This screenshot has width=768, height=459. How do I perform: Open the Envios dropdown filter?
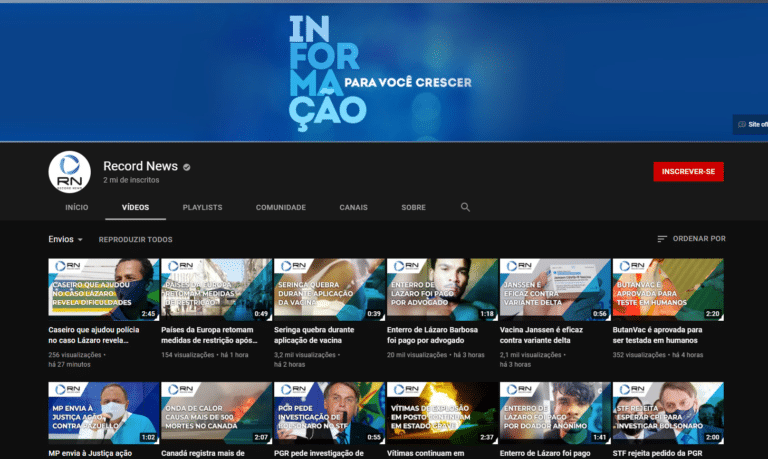[x=66, y=240]
